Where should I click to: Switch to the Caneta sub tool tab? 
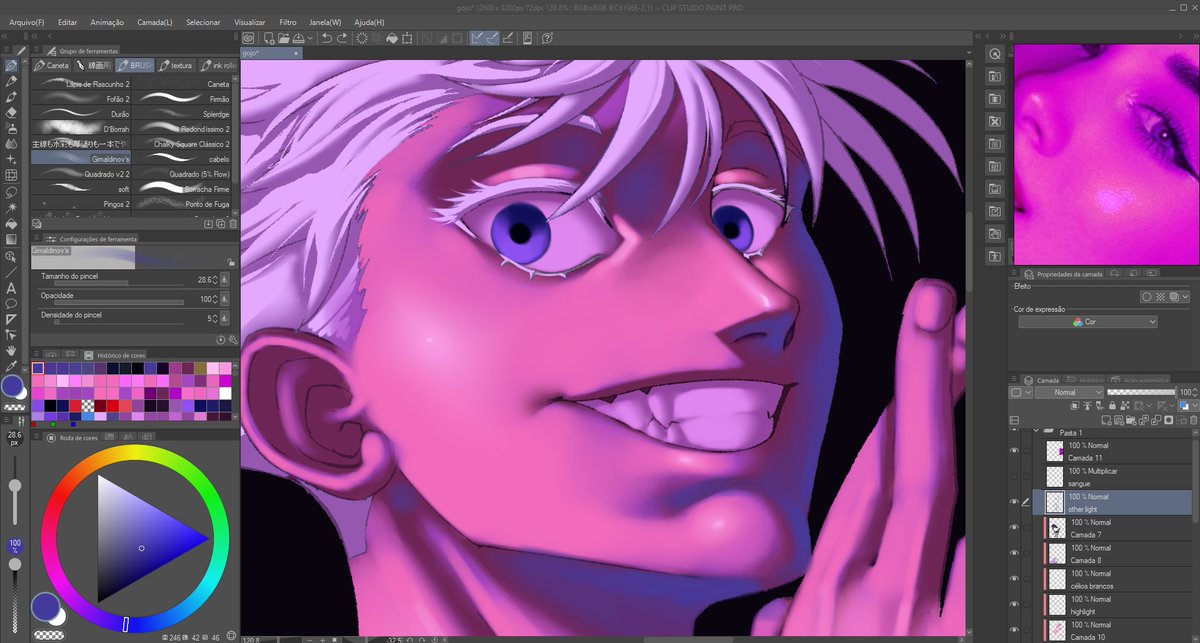tap(52, 65)
